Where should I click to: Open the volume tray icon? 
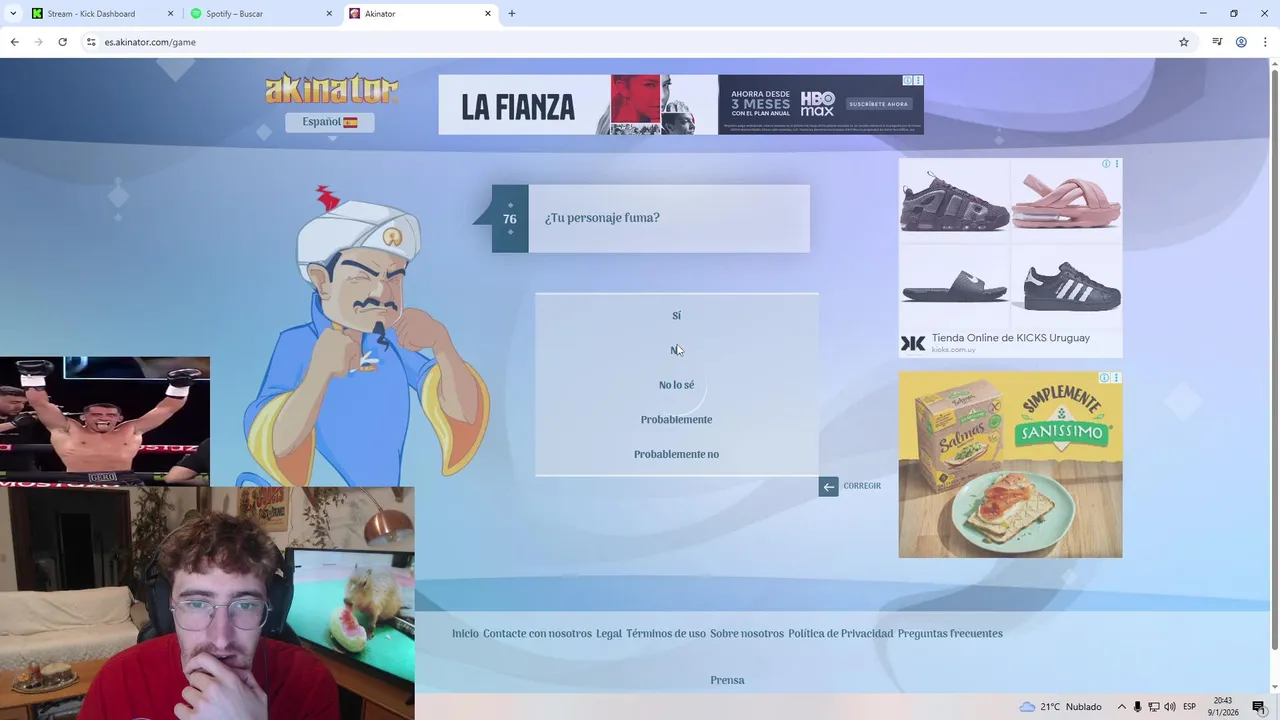(x=1170, y=707)
